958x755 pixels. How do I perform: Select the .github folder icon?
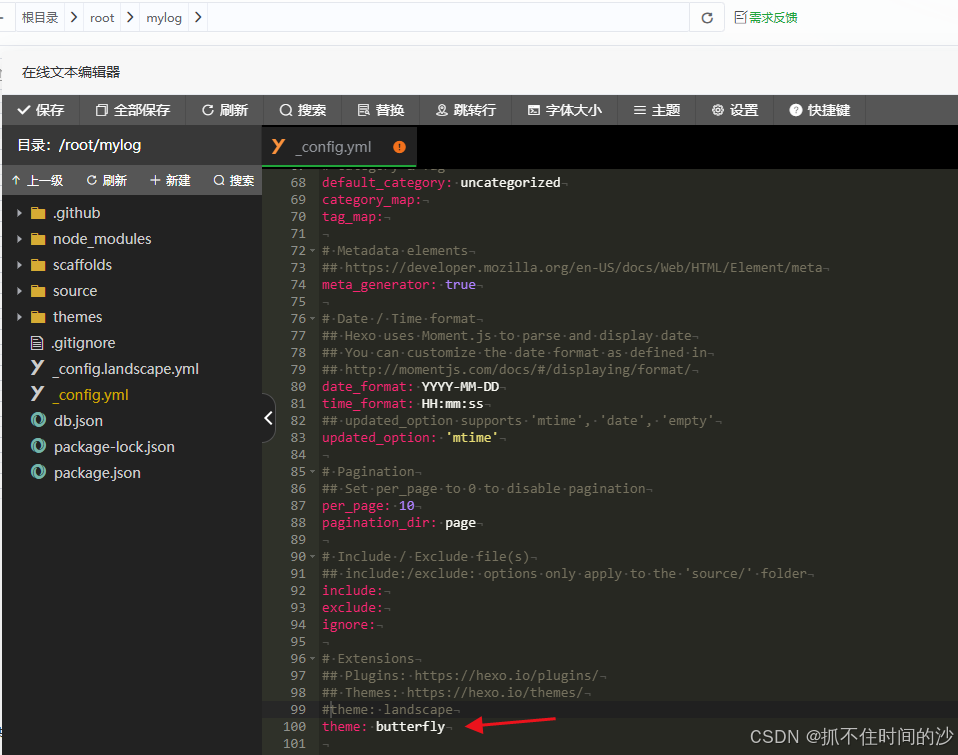click(x=38, y=213)
